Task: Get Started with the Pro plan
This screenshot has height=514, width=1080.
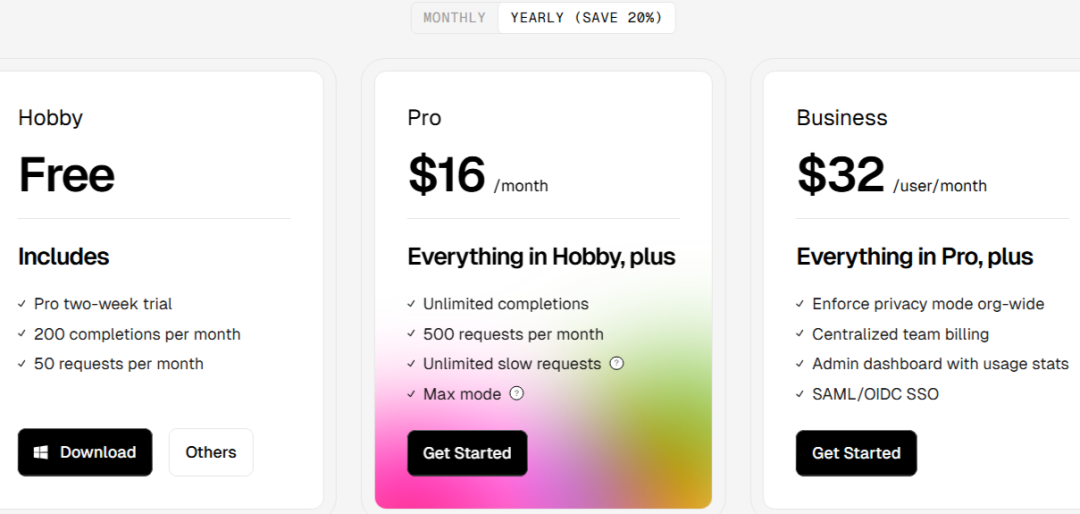Action: click(467, 453)
